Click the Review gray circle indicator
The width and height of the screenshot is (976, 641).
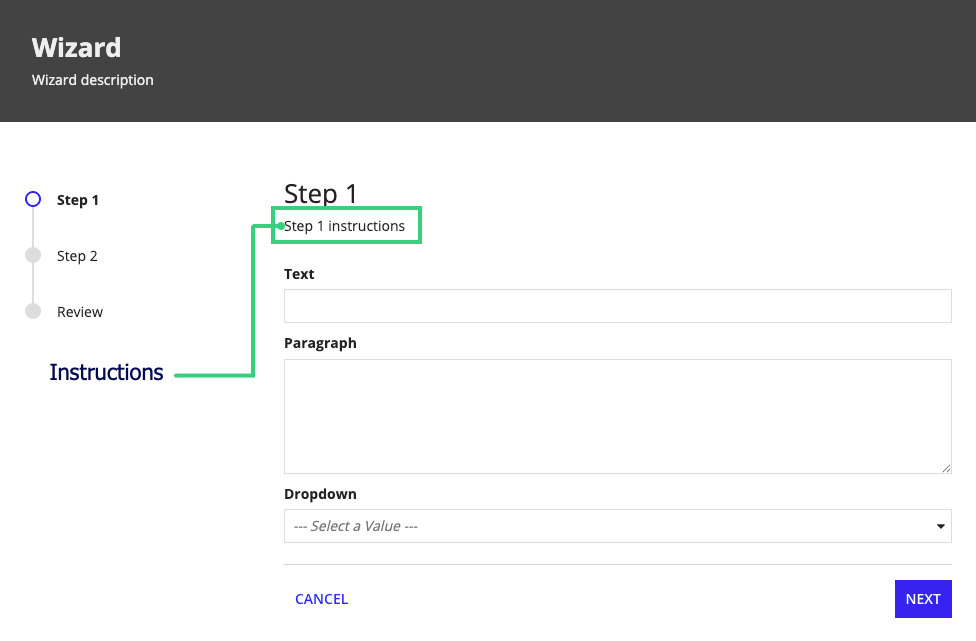pos(33,311)
